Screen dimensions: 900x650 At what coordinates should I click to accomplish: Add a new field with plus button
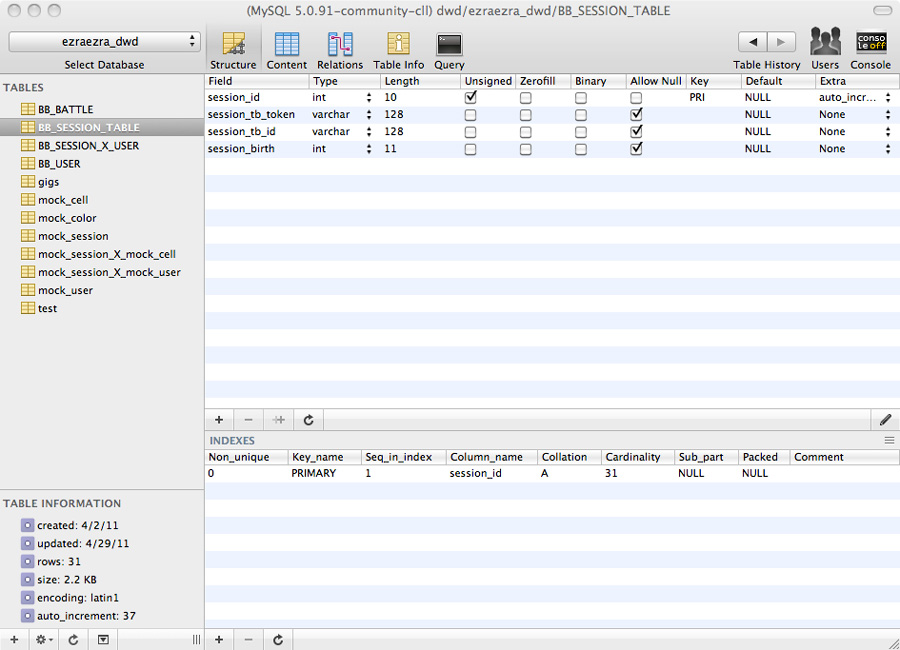[219, 420]
